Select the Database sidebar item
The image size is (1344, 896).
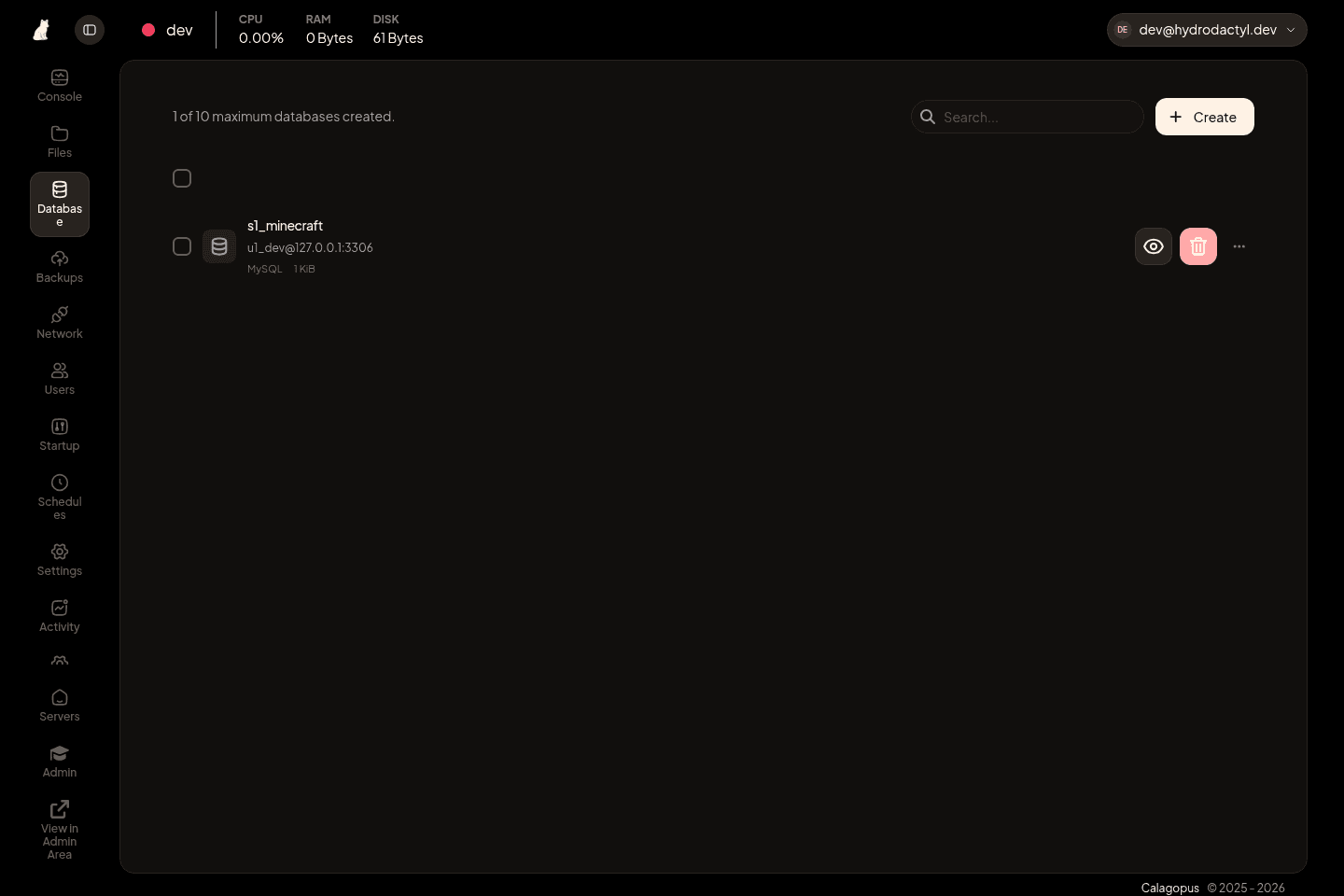click(x=60, y=204)
